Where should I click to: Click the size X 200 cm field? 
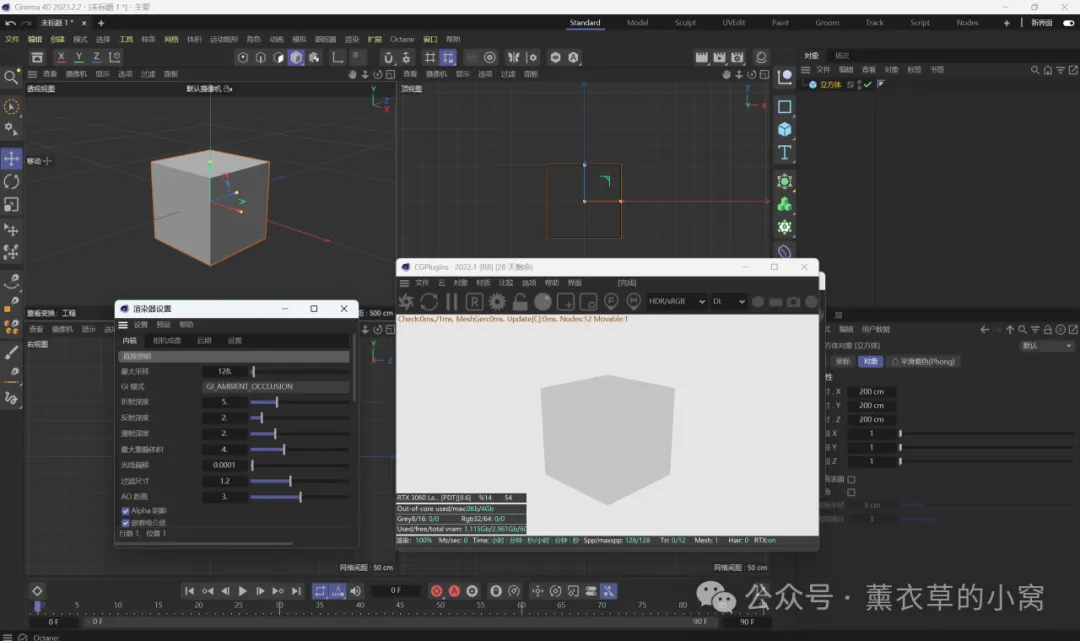871,392
